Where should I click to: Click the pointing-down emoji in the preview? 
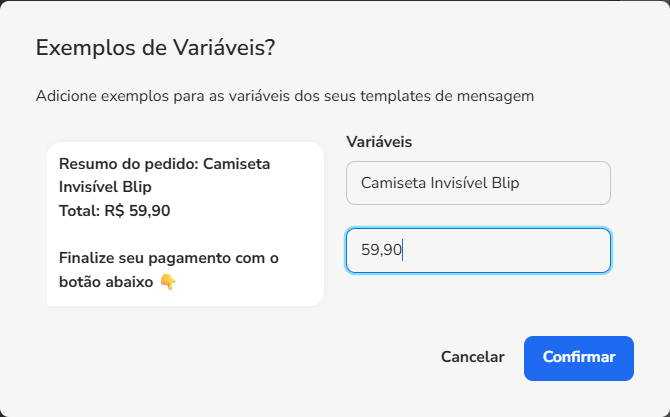coord(168,282)
